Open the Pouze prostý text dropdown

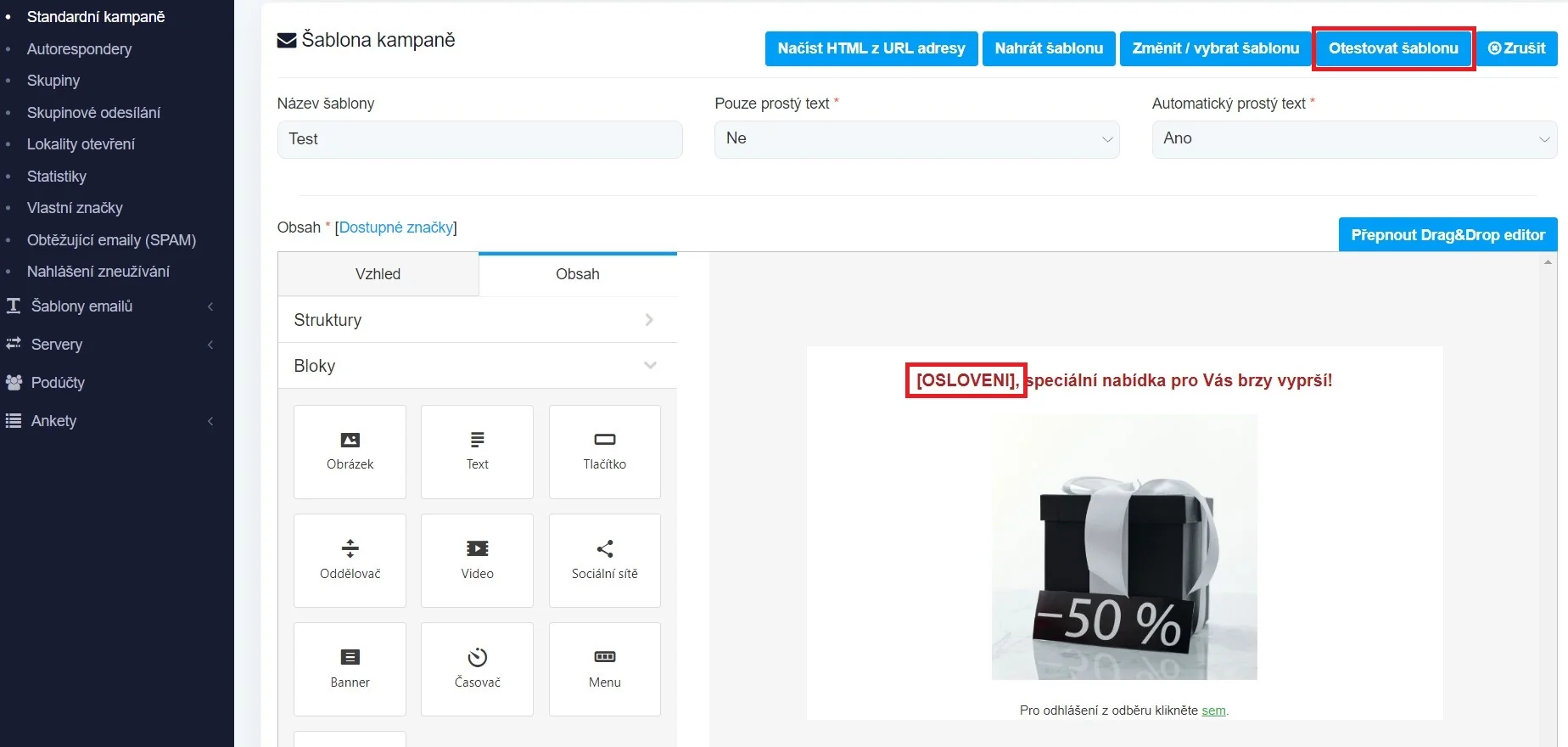[x=916, y=139]
